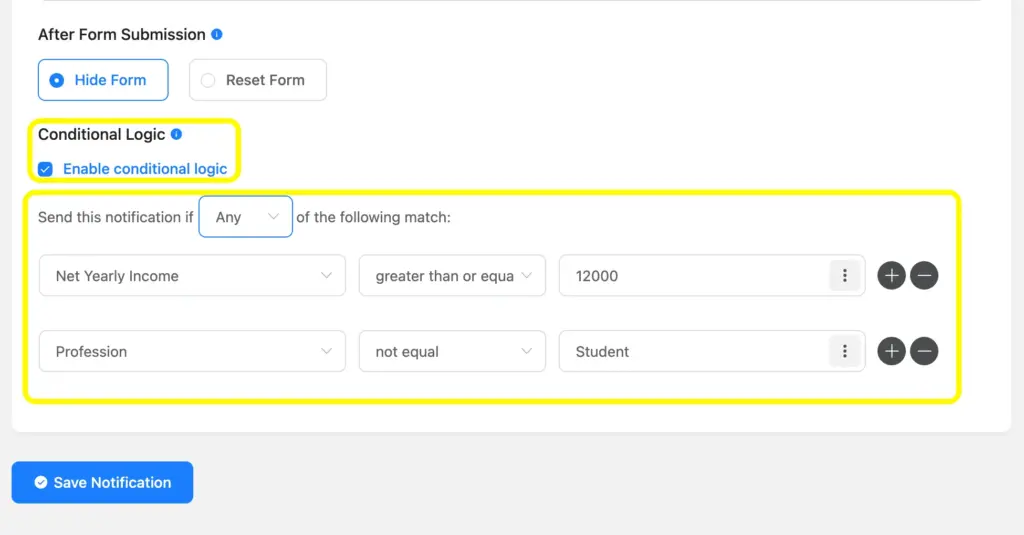Click the info icon beside After Form Submission

(x=217, y=34)
